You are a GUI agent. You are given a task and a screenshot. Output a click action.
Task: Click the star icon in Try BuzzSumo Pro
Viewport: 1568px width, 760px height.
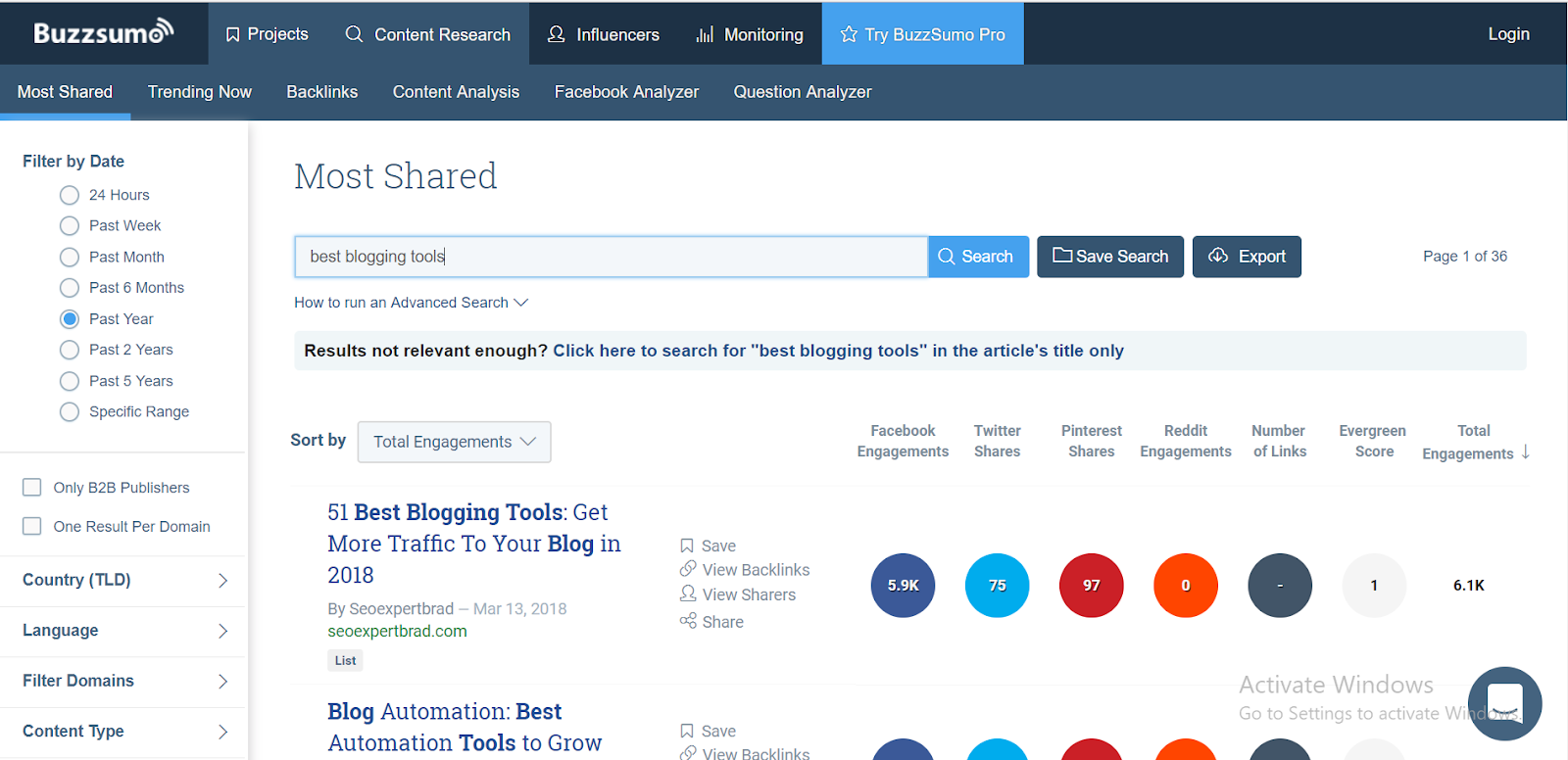coord(849,34)
